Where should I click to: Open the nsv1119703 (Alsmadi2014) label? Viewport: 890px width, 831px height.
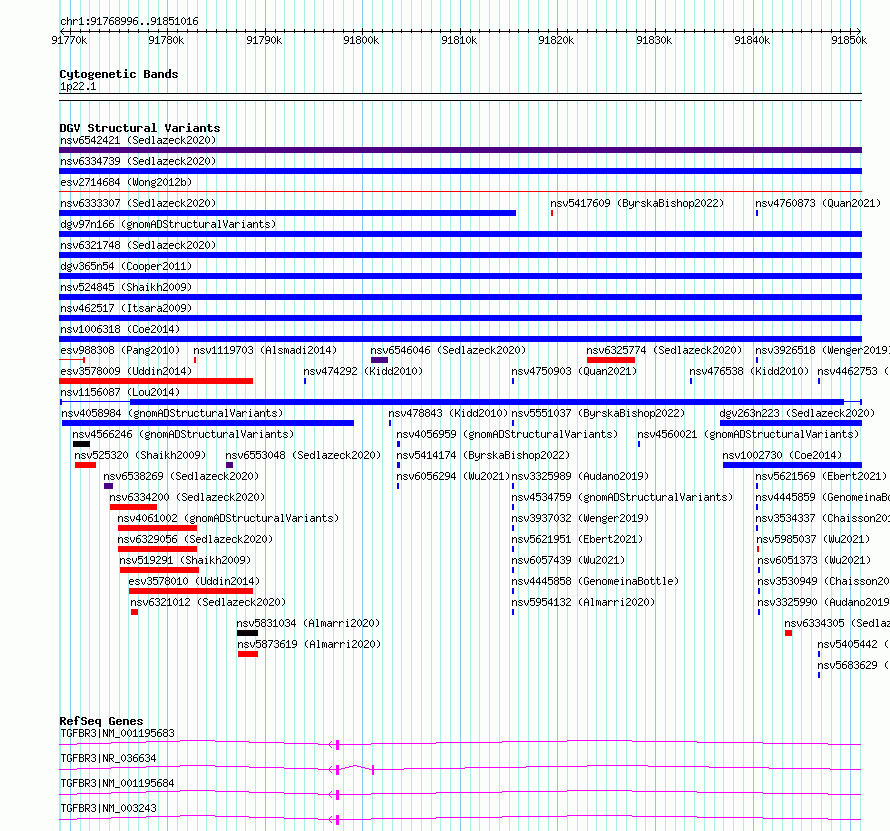click(x=265, y=350)
